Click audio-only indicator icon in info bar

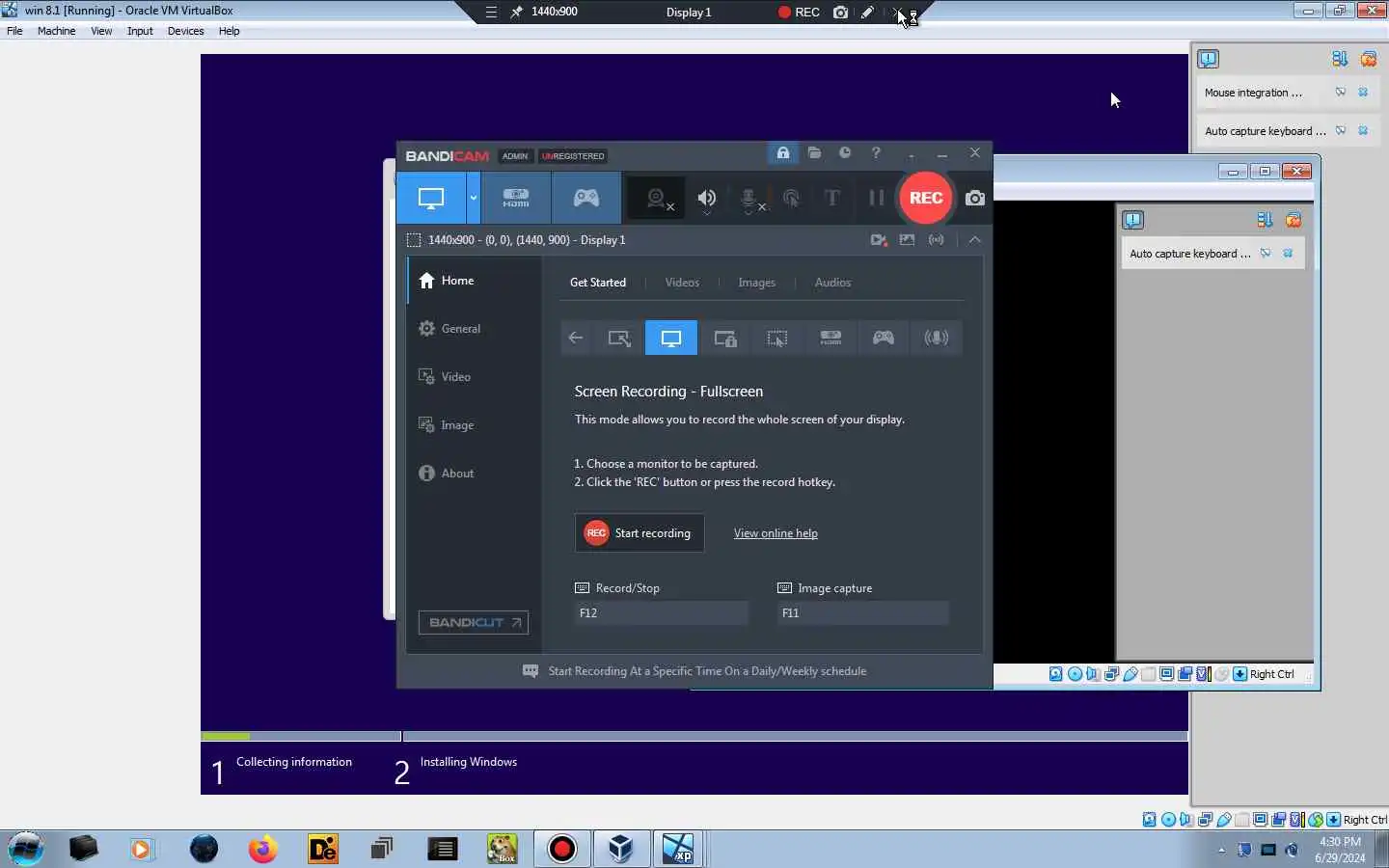[x=936, y=240]
